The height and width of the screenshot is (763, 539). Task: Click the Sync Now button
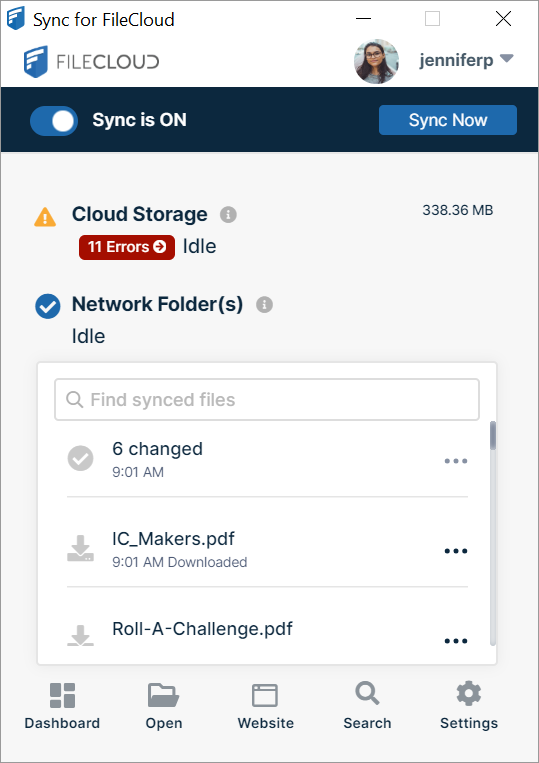tap(448, 120)
